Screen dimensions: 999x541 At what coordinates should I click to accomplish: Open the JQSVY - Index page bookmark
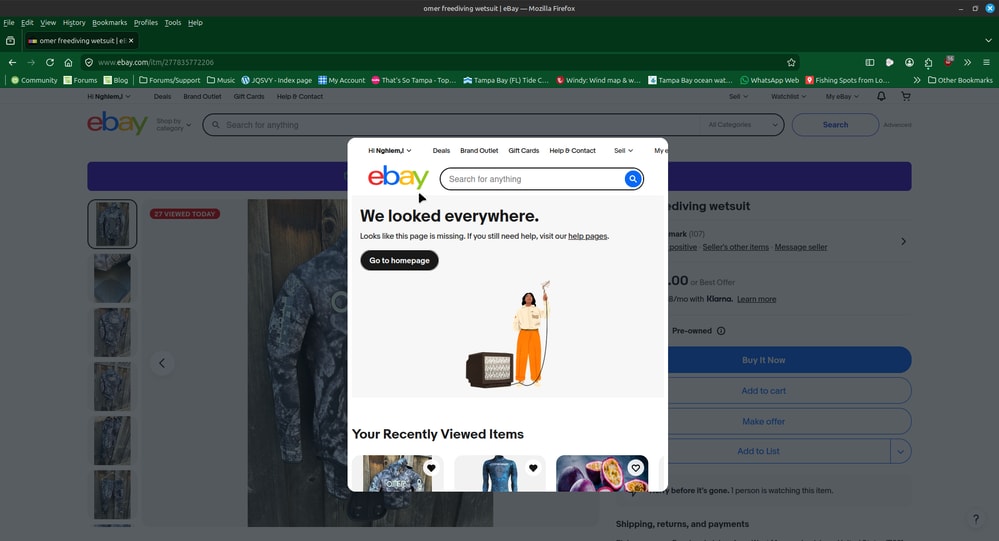point(277,80)
